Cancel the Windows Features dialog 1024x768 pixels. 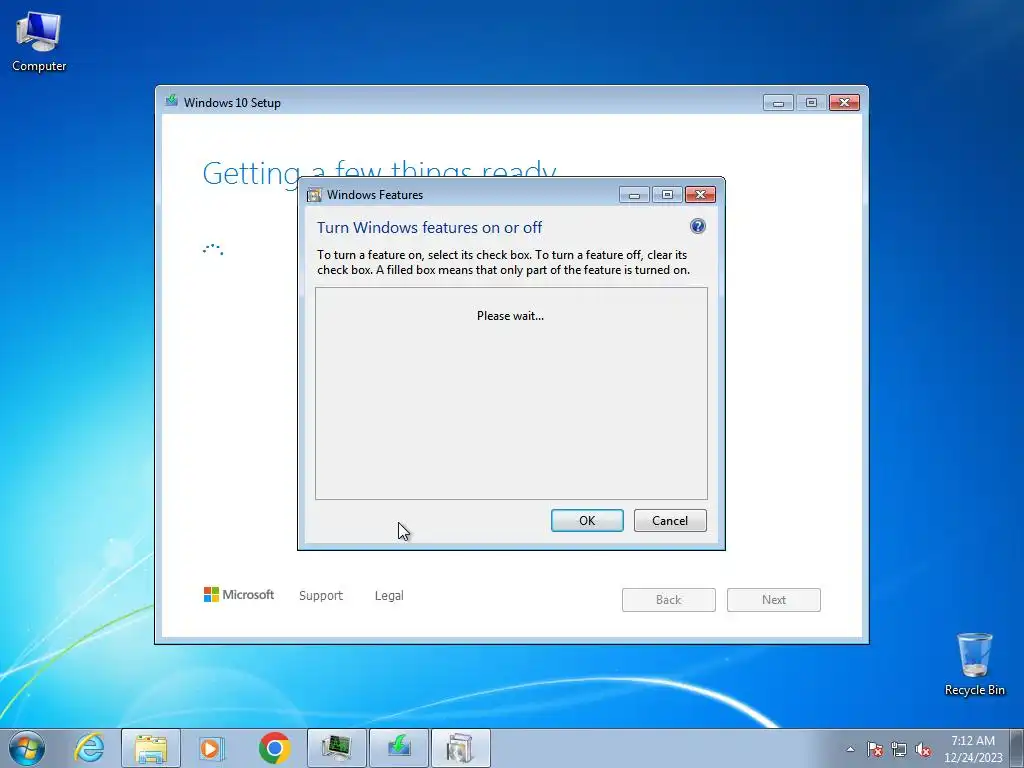pos(670,520)
